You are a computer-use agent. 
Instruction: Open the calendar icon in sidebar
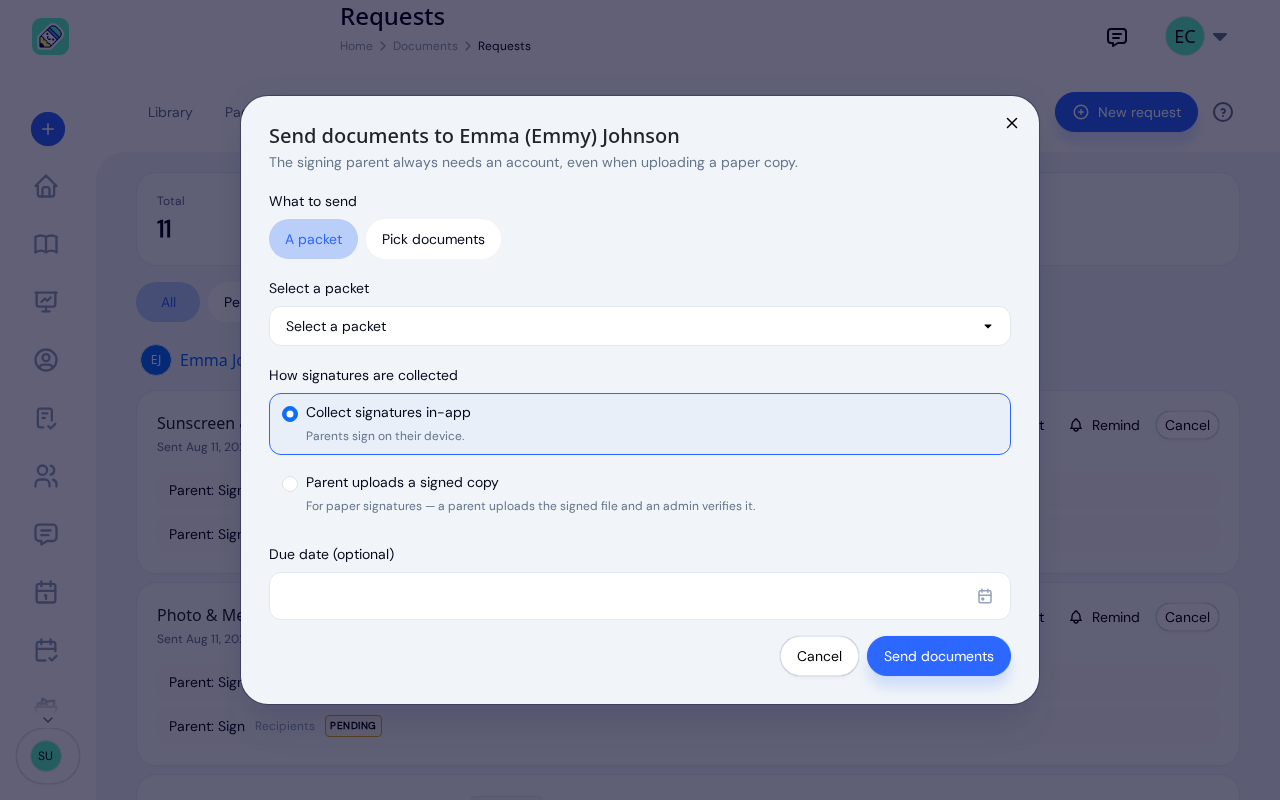click(46, 592)
